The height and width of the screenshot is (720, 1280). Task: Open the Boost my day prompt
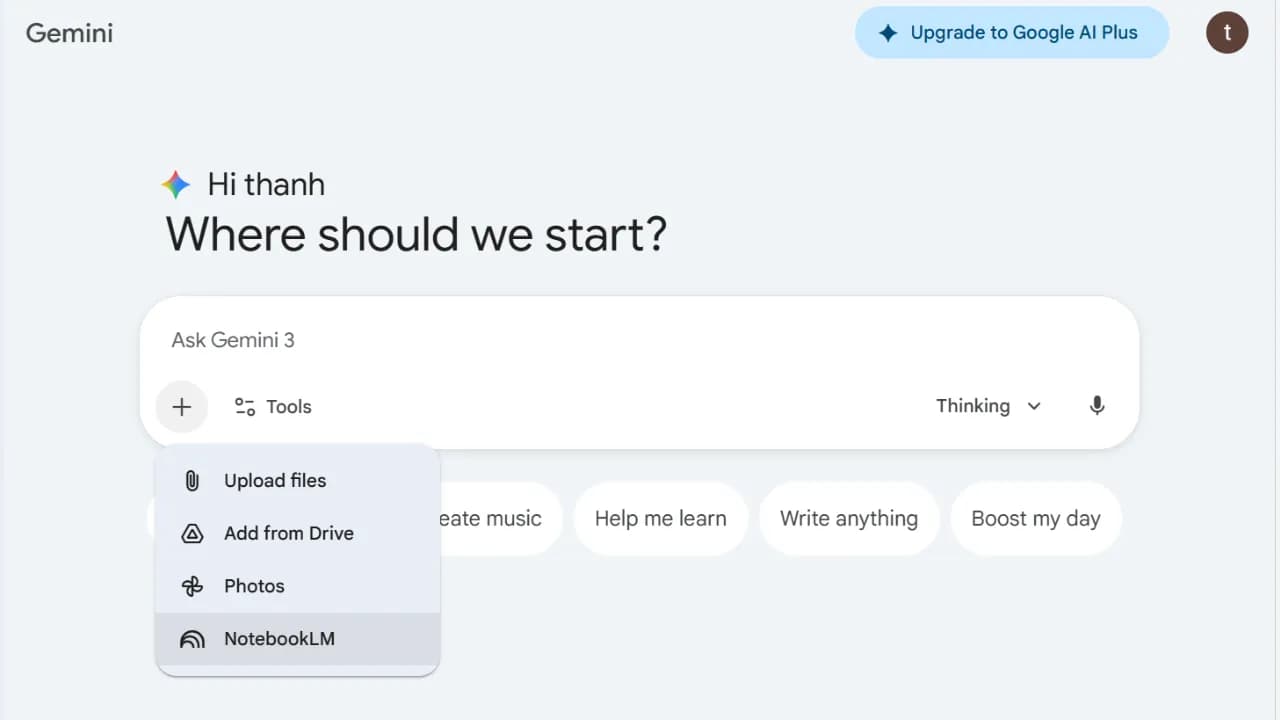point(1036,518)
